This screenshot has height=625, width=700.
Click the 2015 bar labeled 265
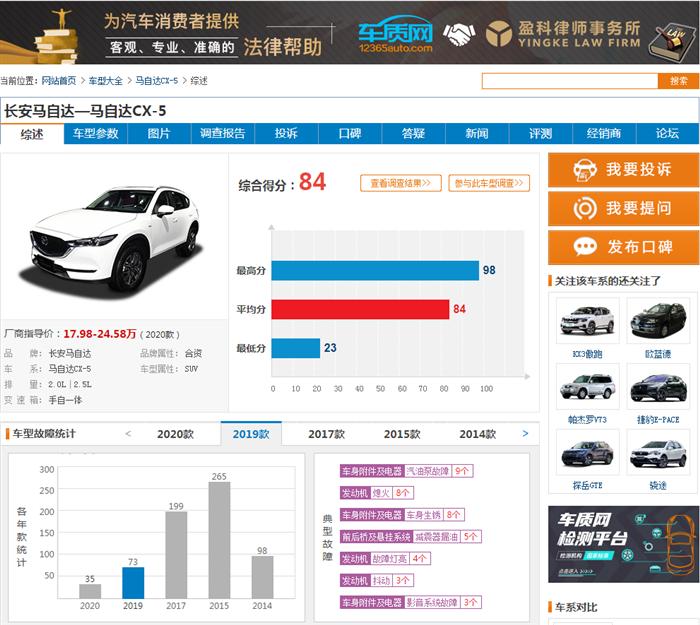coord(219,540)
